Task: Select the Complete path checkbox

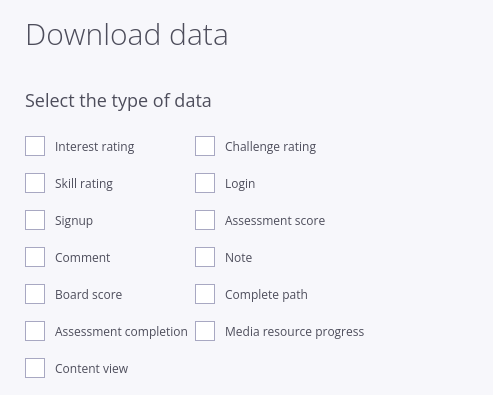Action: pos(205,294)
